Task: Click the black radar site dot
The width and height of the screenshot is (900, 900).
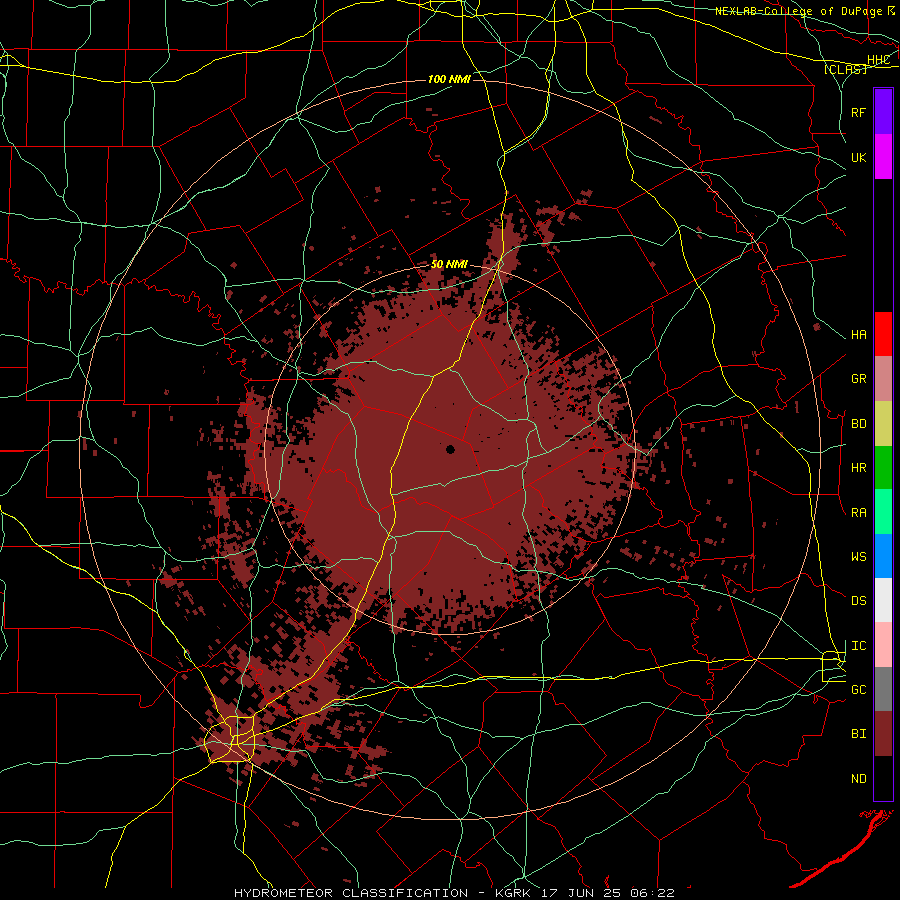Action: coord(451,449)
